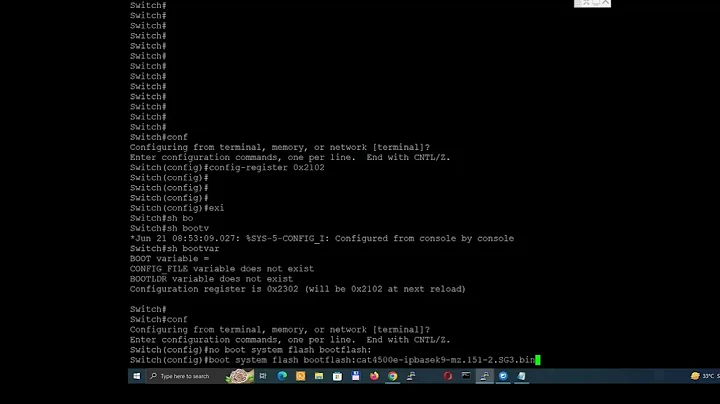Open the blue circular app taskbar icon

coord(503,376)
